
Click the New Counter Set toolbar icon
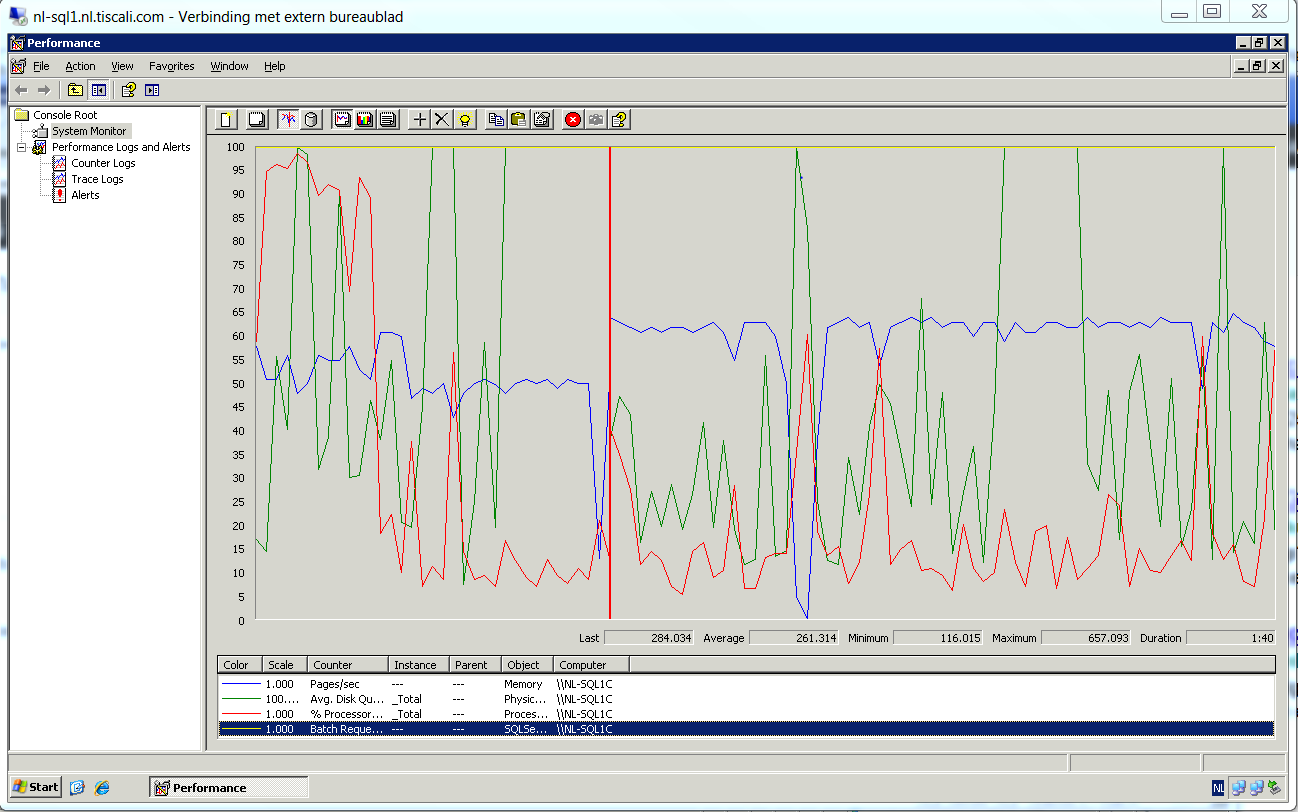228,119
